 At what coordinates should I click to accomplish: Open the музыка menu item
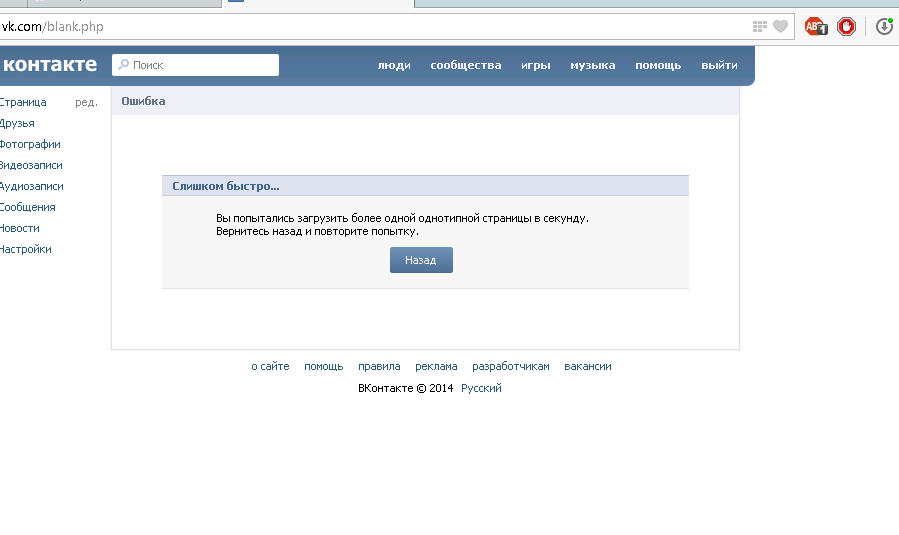coord(592,65)
